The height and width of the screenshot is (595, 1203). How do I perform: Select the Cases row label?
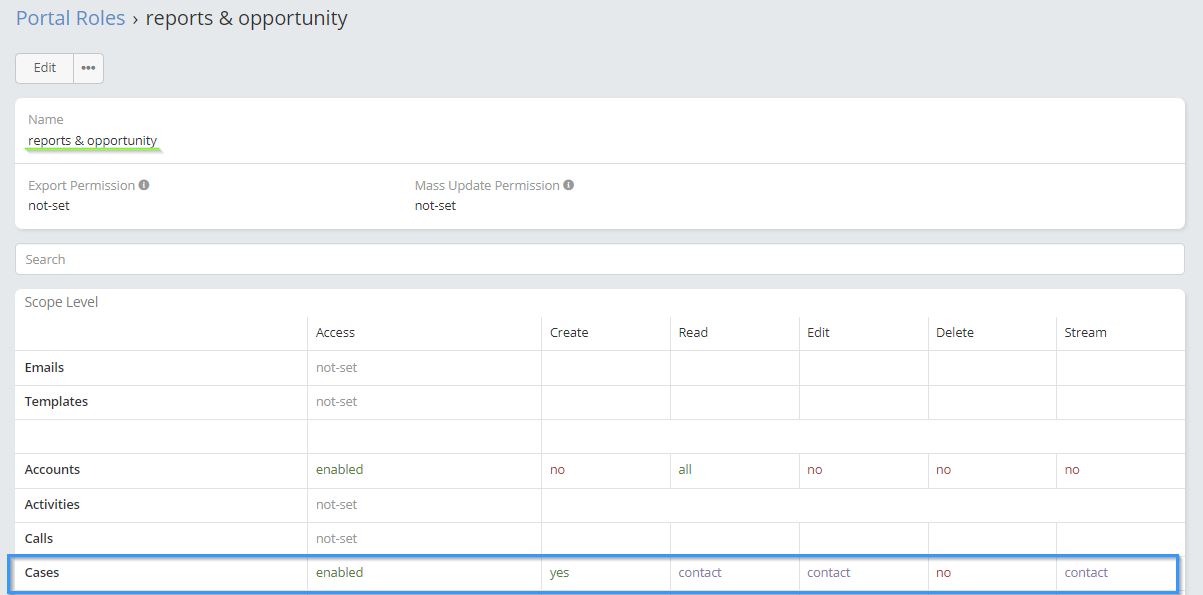pos(43,573)
